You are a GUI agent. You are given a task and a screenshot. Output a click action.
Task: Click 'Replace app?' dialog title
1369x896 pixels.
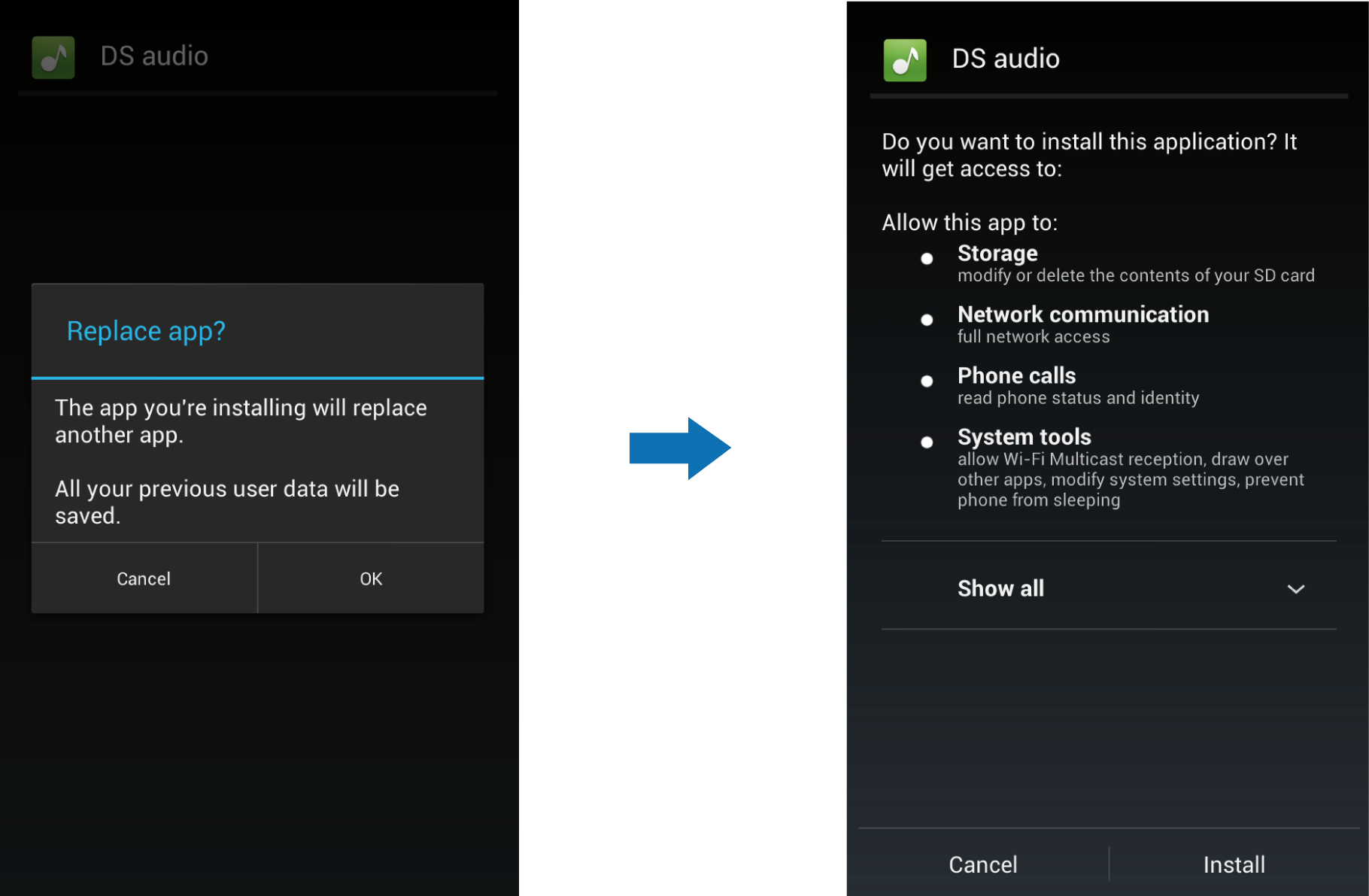(146, 331)
